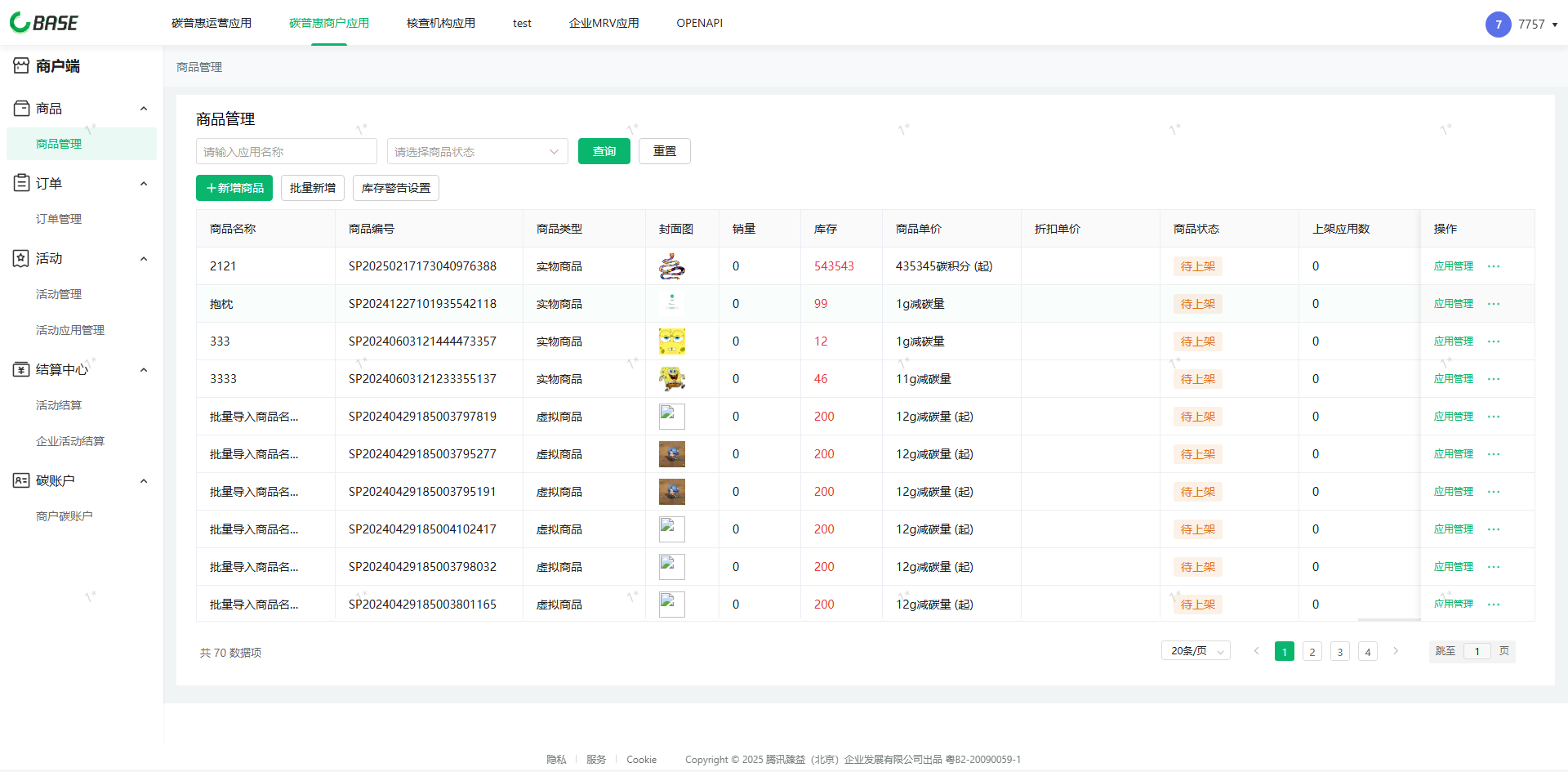Viewport: 1568px width, 772px height.
Task: Collapse the 结算中心 sidebar section
Action: 144,370
